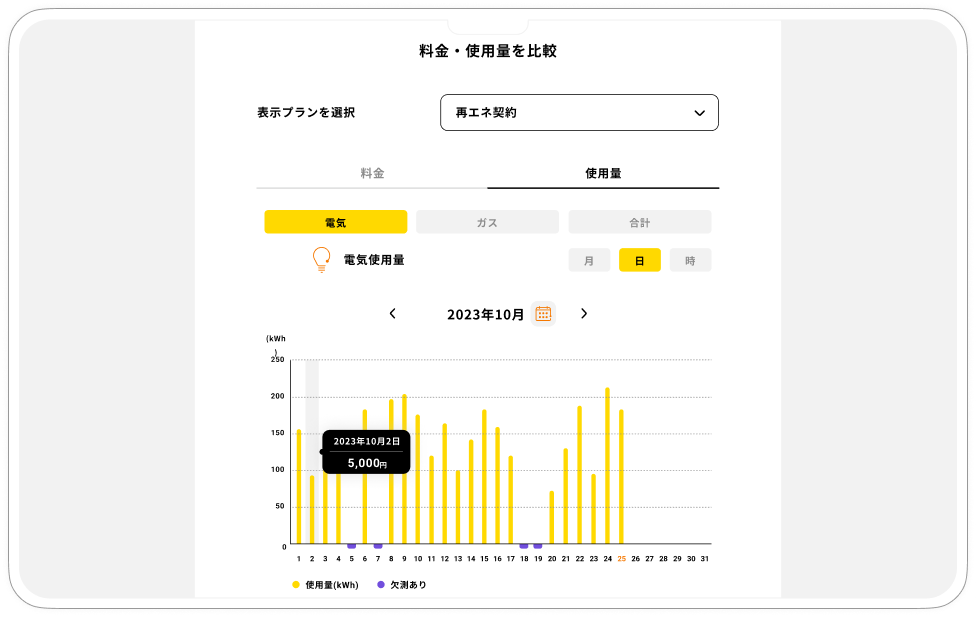Choose the 時 hourly view button
Image resolution: width=976 pixels, height=617 pixels.
pos(690,260)
